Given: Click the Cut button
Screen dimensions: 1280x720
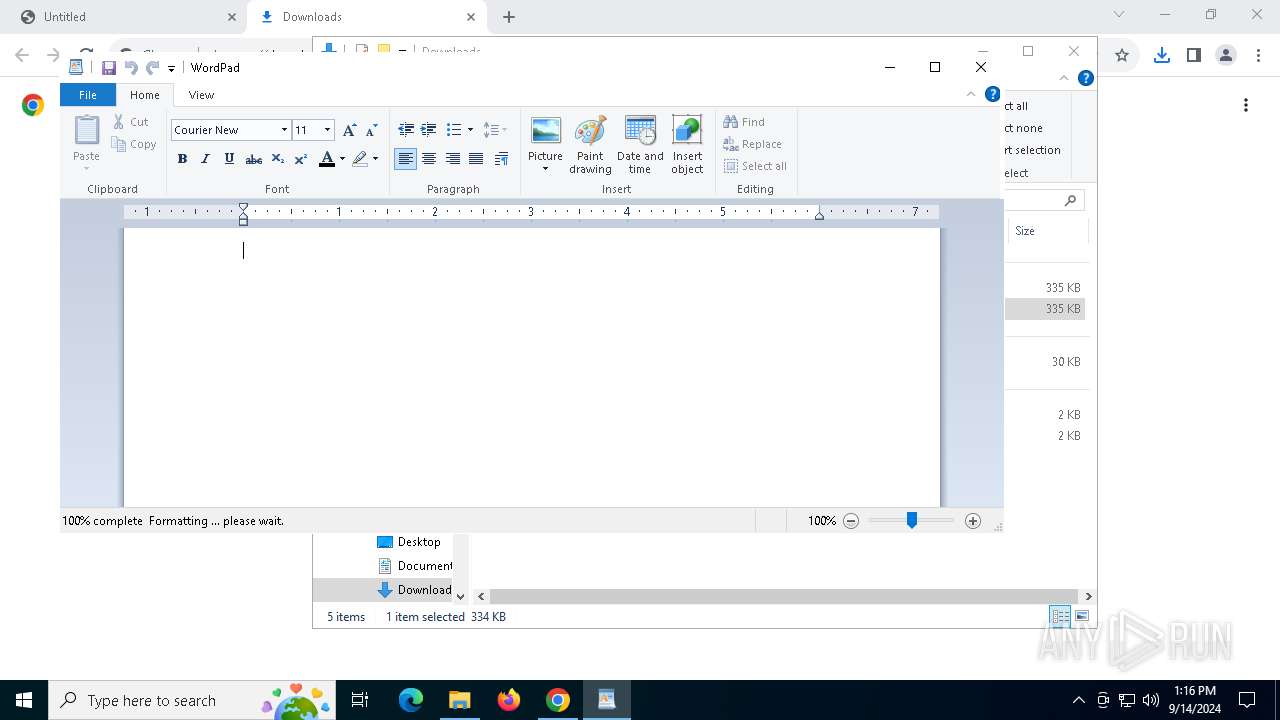Looking at the screenshot, I should pos(131,122).
